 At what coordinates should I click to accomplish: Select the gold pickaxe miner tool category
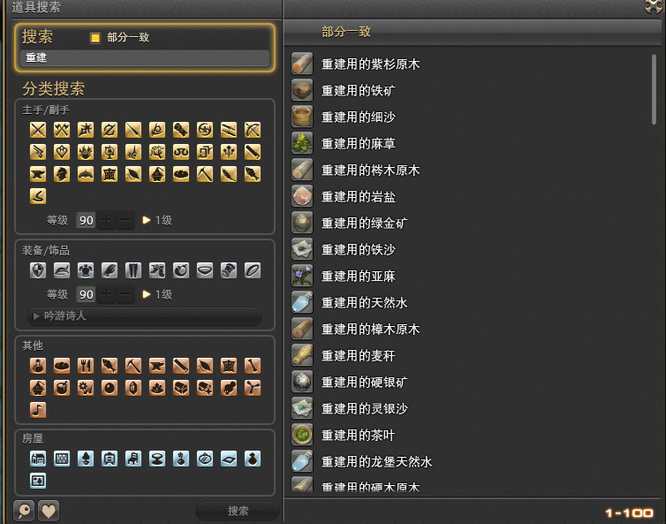tap(205, 174)
